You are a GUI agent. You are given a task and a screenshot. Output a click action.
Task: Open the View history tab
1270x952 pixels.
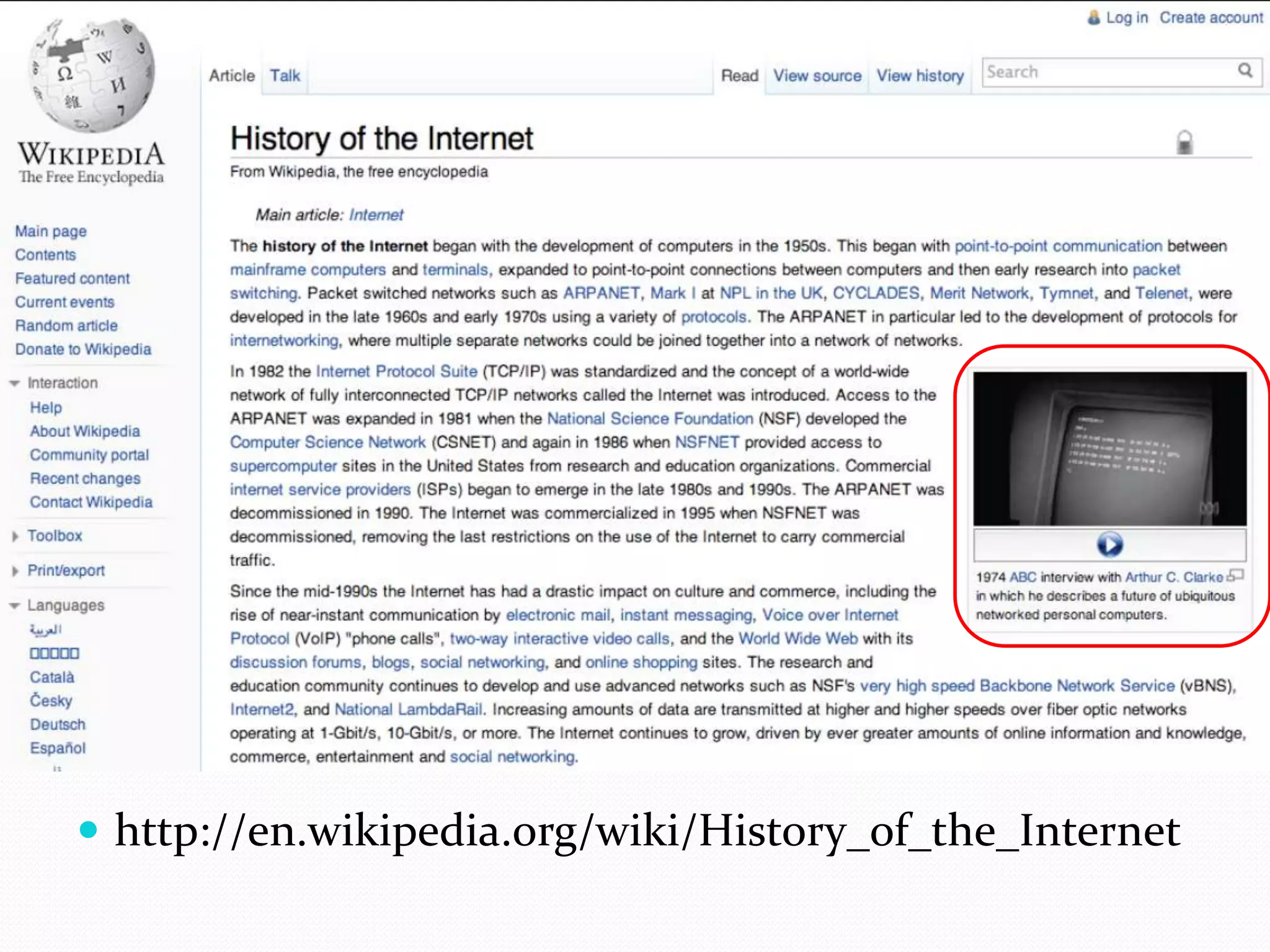coord(920,76)
